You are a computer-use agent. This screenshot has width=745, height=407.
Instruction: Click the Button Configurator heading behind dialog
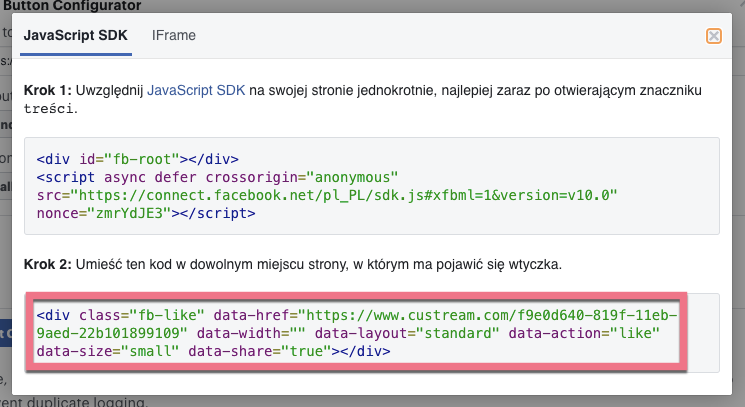(70, 4)
